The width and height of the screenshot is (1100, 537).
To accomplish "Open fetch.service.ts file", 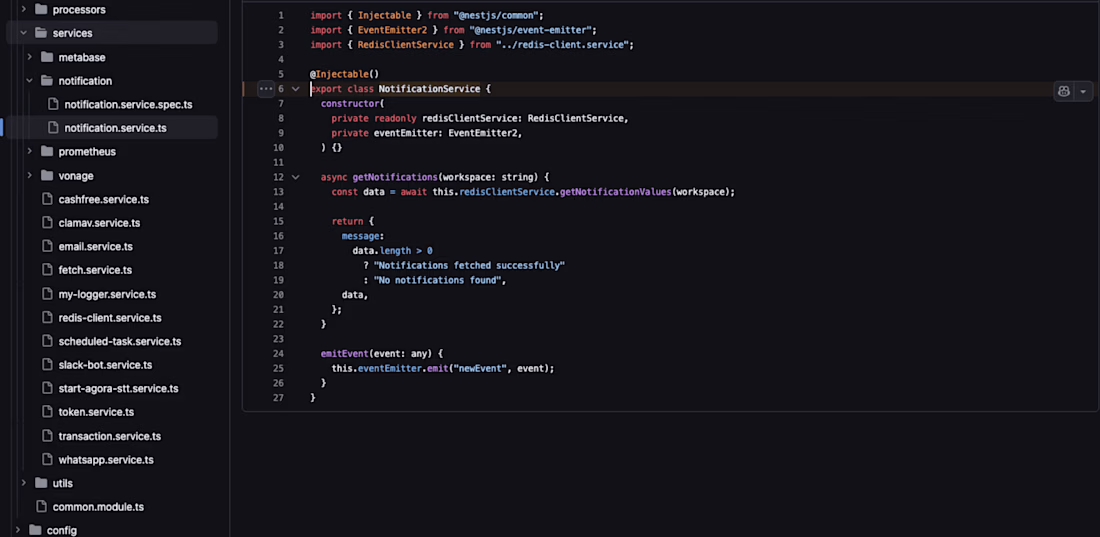I will pos(95,270).
